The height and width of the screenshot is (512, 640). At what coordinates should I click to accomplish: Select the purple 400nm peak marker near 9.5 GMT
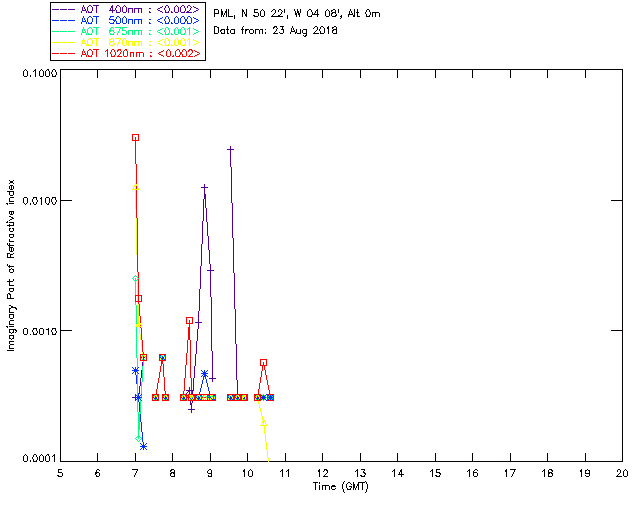pos(231,149)
